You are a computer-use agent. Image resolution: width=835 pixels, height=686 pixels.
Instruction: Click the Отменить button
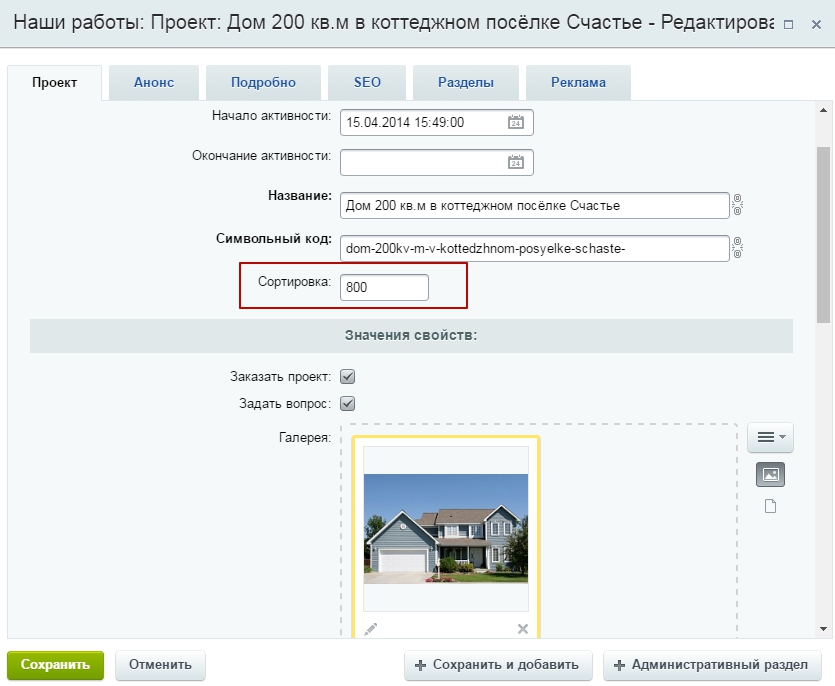click(x=160, y=665)
